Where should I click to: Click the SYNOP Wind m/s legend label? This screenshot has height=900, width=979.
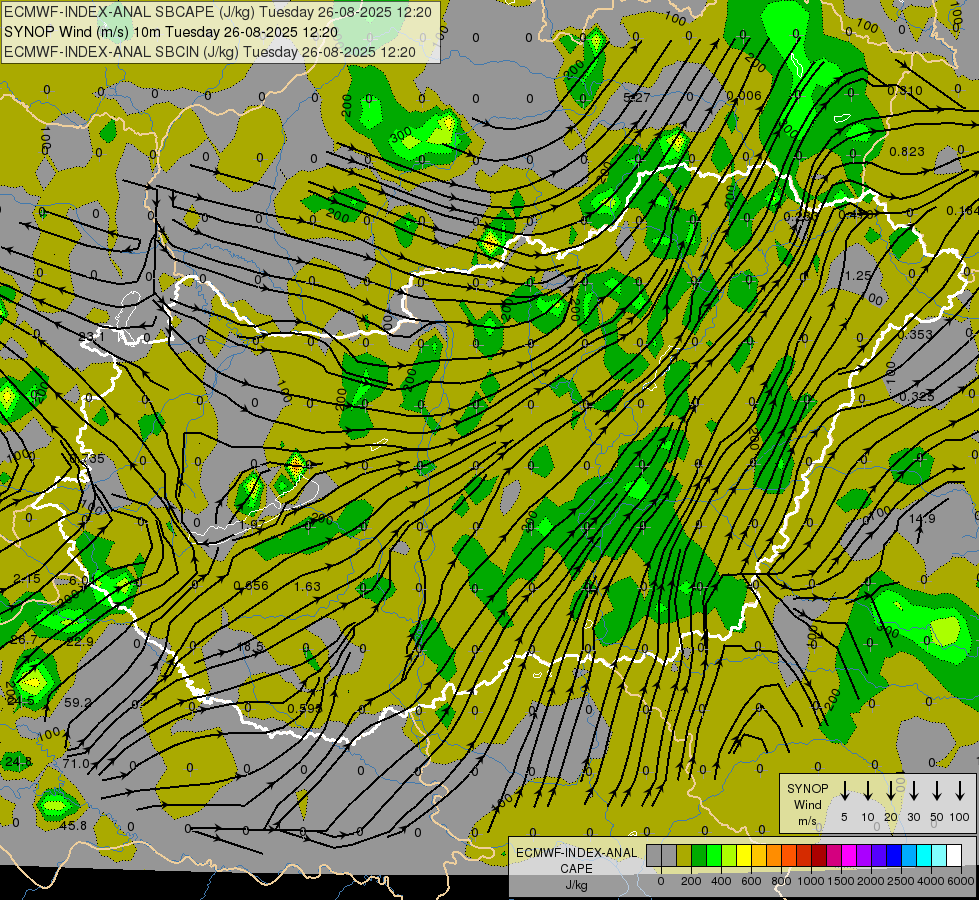tap(807, 804)
